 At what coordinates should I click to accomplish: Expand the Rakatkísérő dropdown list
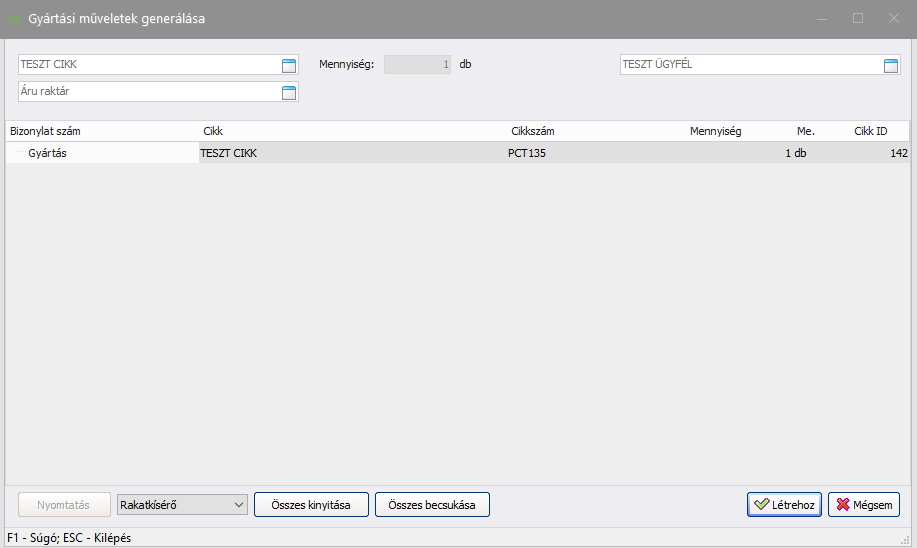click(x=238, y=505)
